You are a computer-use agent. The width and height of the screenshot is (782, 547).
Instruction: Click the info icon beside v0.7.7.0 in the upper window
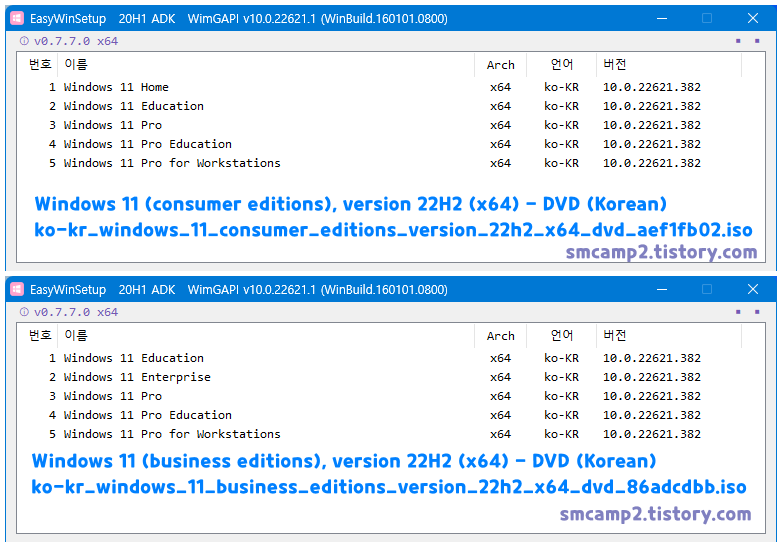click(x=24, y=41)
